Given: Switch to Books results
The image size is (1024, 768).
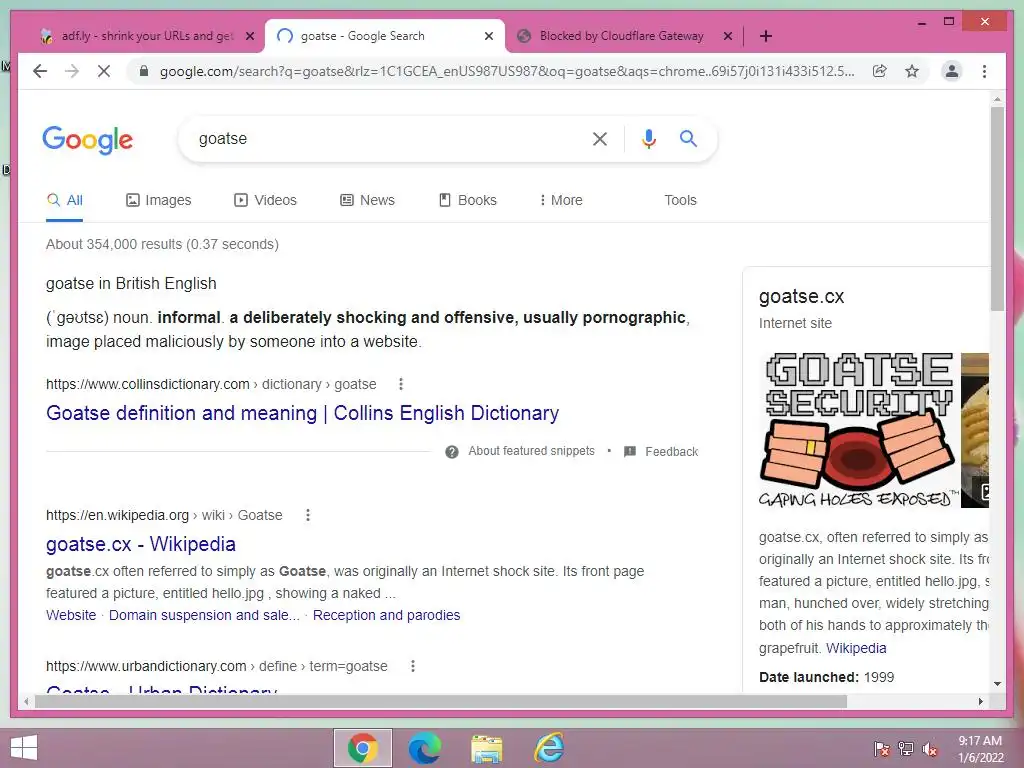Looking at the screenshot, I should point(468,200).
